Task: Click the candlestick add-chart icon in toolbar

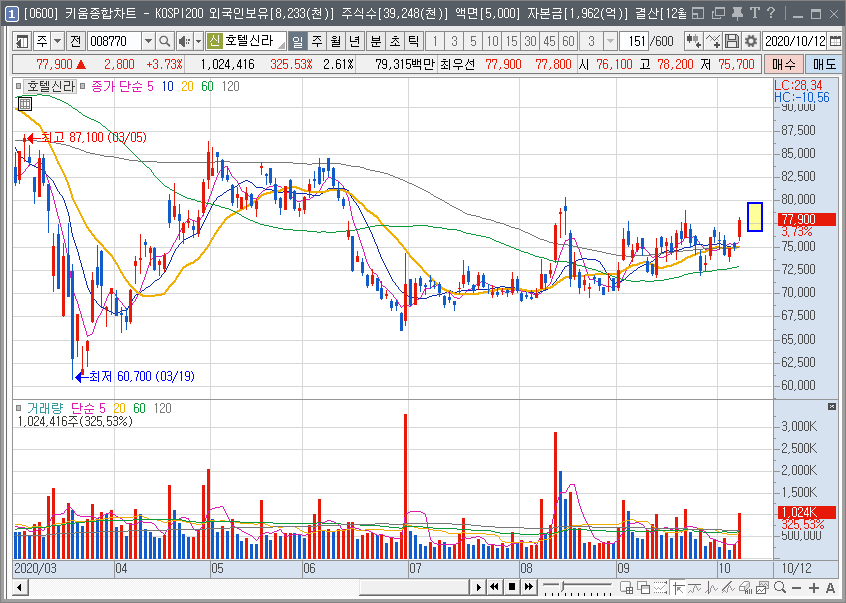Action: (693, 41)
